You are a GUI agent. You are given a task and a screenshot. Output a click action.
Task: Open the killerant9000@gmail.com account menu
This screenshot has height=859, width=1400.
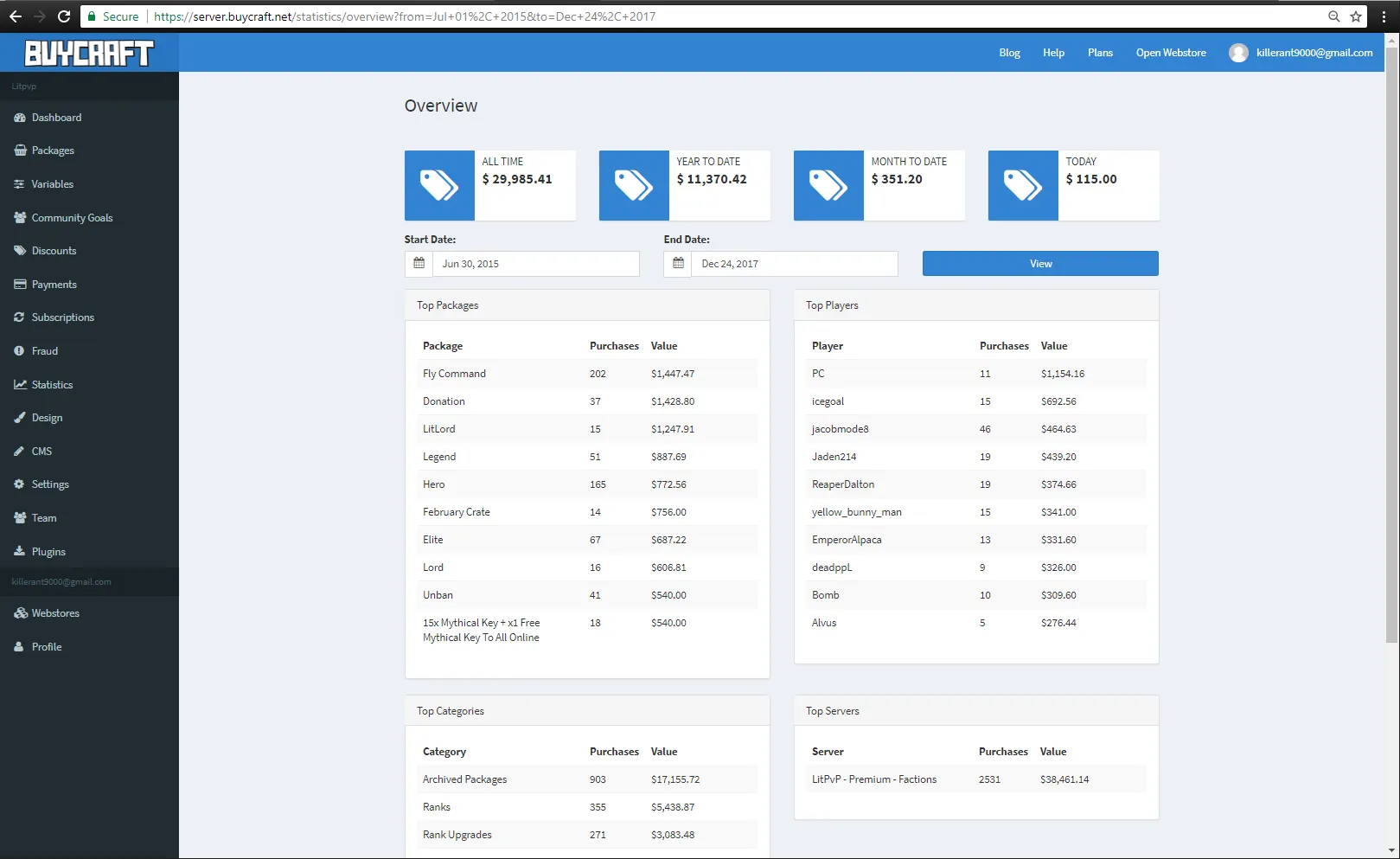tap(1301, 53)
